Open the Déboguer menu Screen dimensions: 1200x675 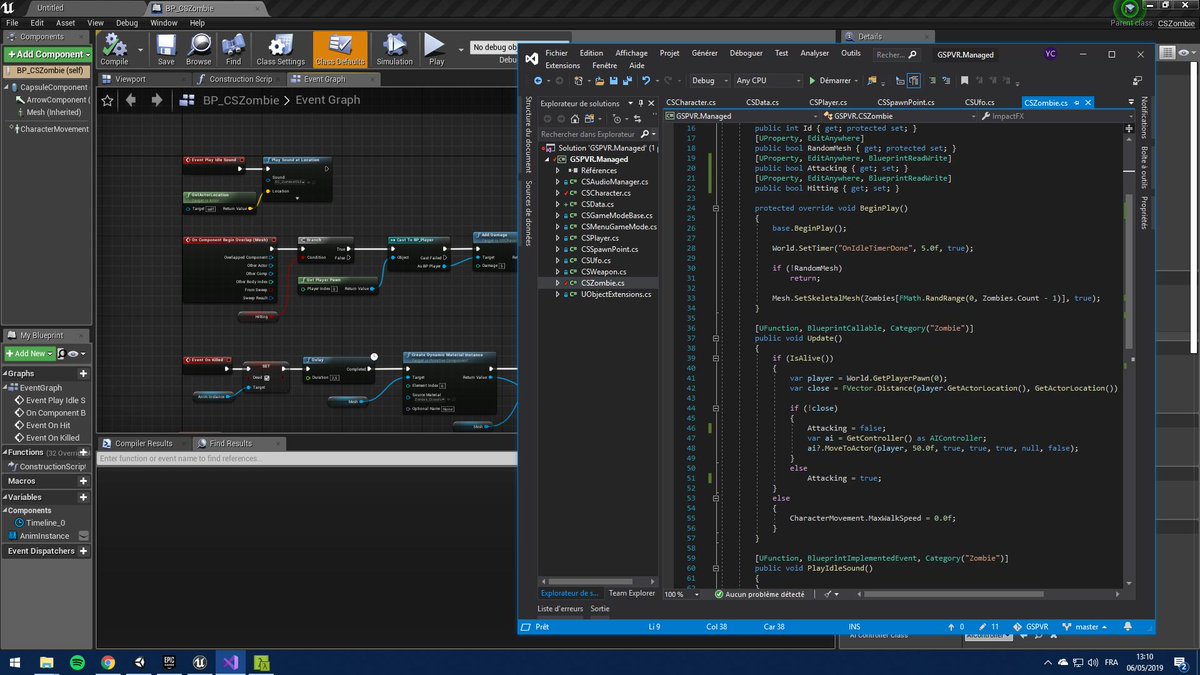click(745, 53)
